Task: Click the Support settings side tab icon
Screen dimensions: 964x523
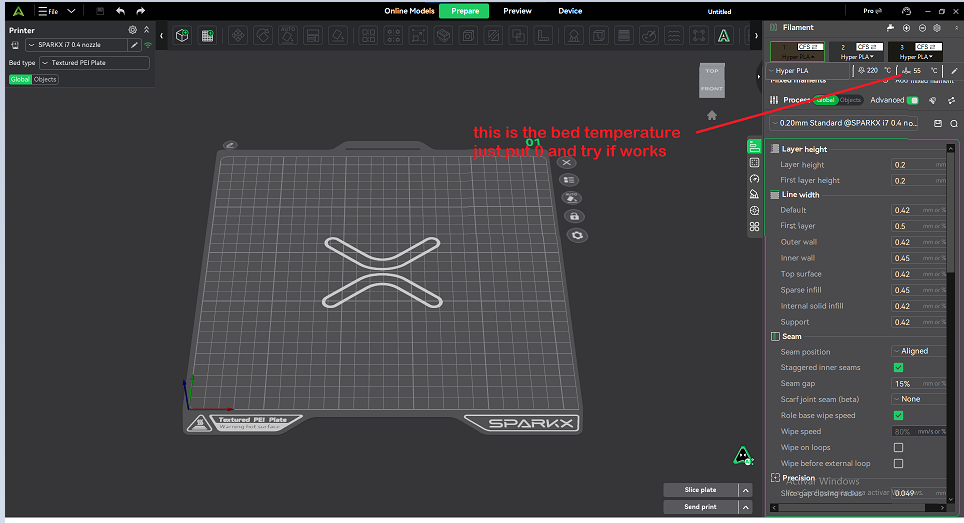Action: tap(754, 194)
